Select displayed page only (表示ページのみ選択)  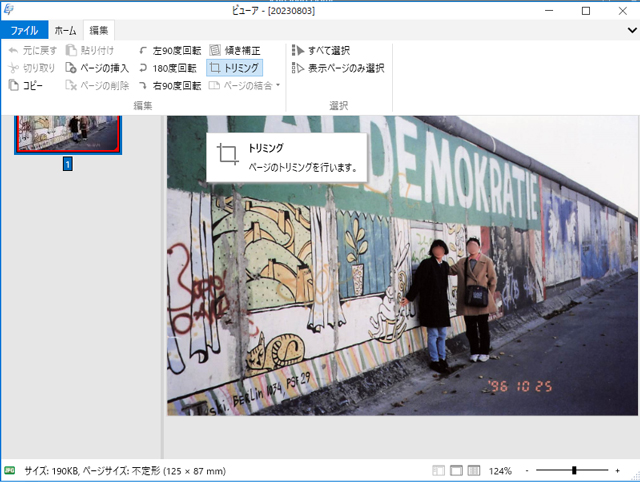338,68
